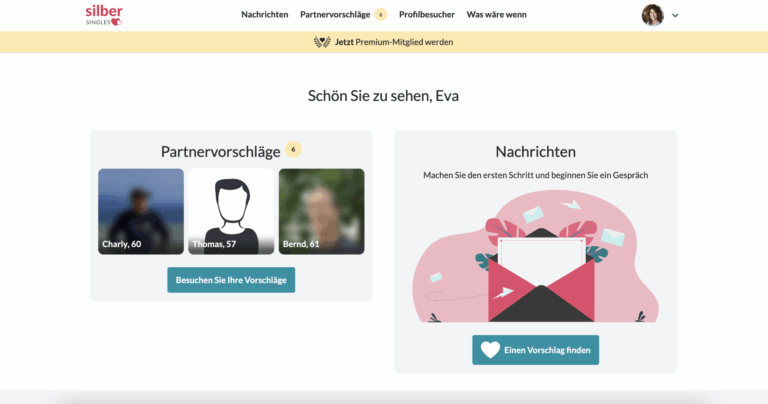Click the SilberSingles logo
Viewport: 768px width, 404px height.
[104, 15]
